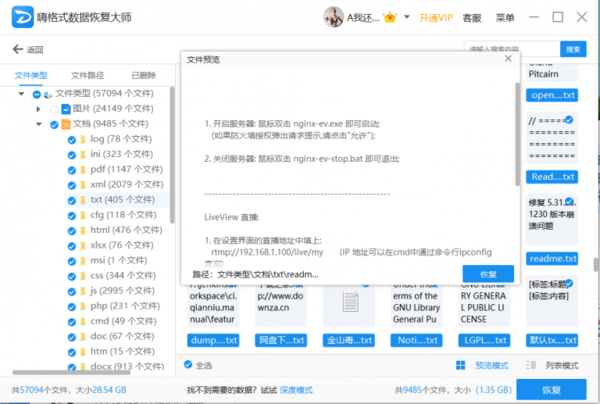Check the 图片 category checkbox
This screenshot has width=600, height=404.
[x=54, y=108]
